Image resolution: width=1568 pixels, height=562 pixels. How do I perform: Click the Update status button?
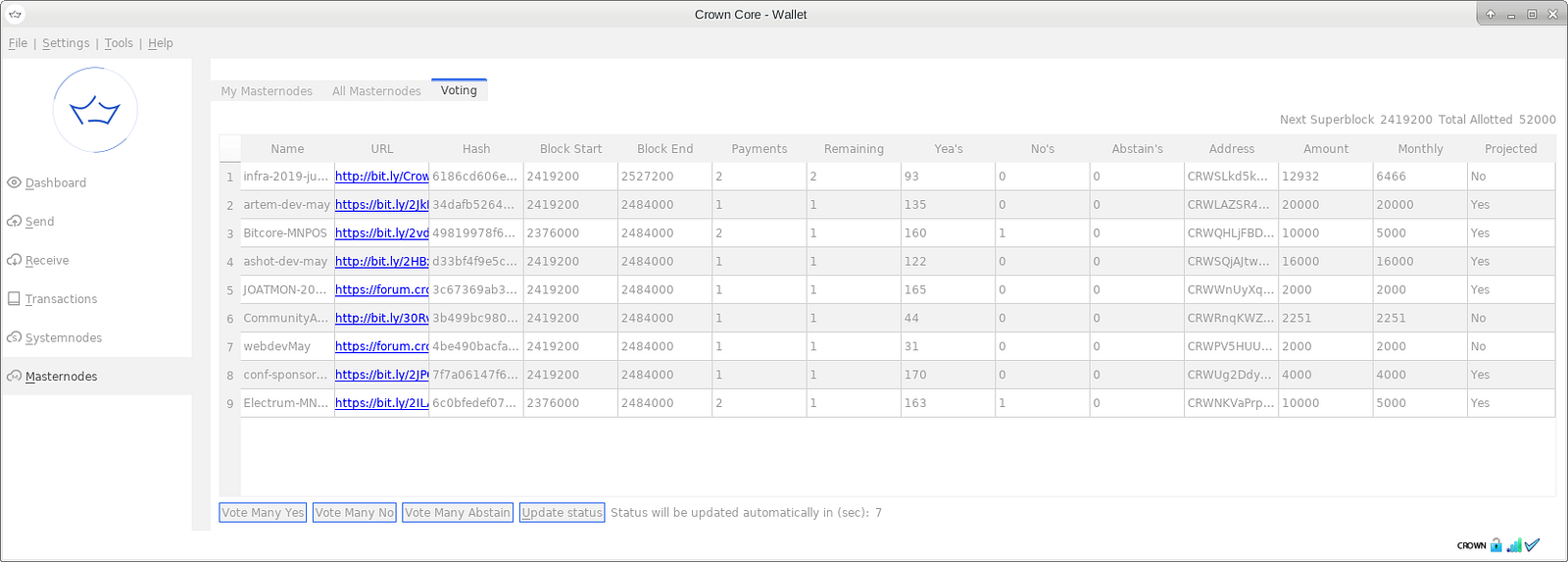tap(562, 513)
